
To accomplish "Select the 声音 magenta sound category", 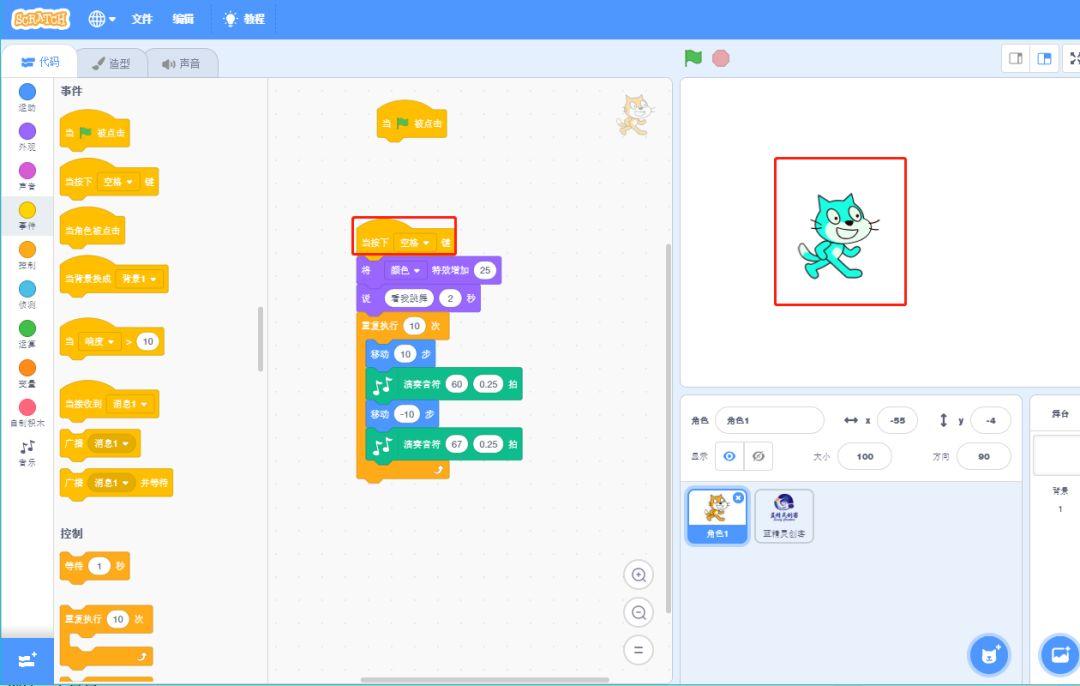I will point(27,176).
